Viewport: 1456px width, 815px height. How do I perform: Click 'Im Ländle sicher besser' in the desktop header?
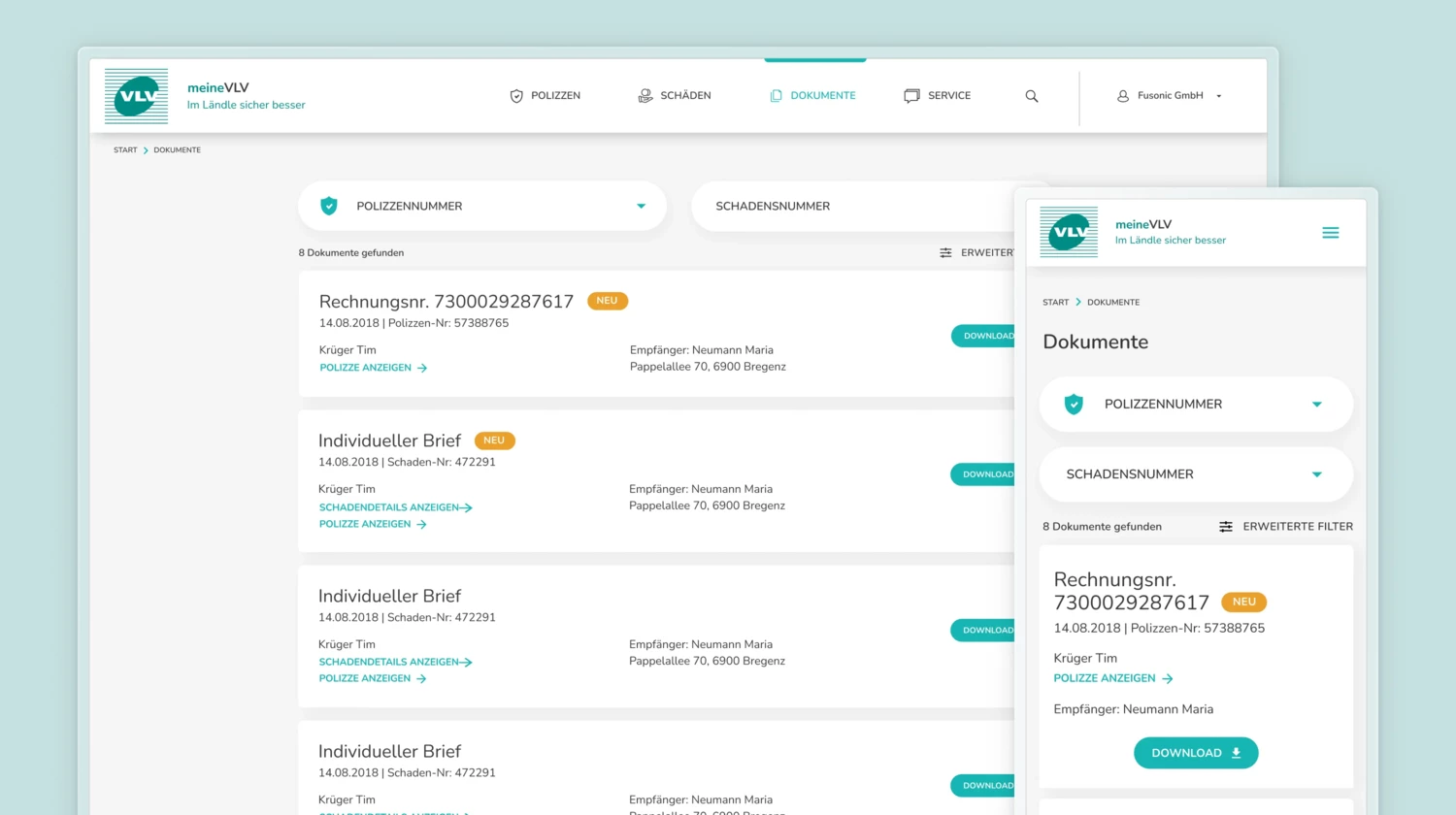tap(246, 105)
